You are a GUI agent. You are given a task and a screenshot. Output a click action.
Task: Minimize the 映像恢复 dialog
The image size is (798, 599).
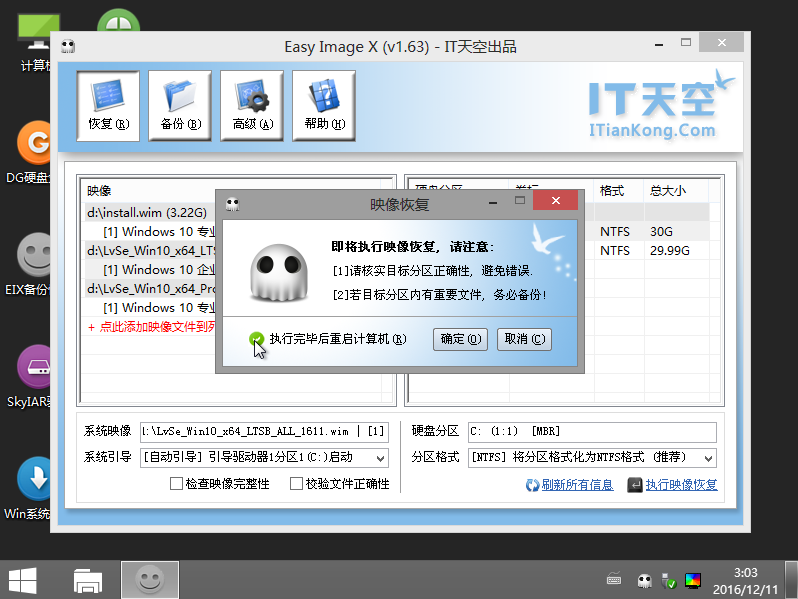click(x=492, y=203)
